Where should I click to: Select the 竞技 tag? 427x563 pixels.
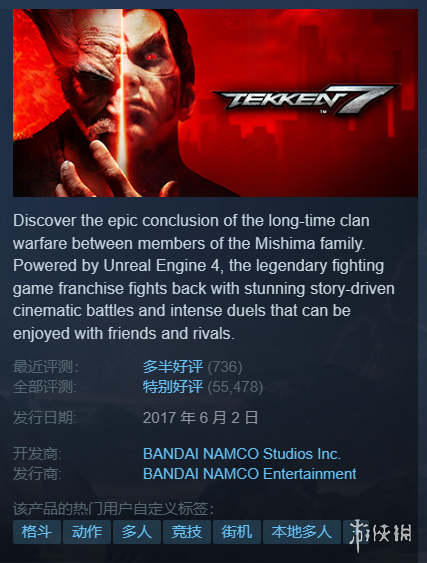[186, 532]
